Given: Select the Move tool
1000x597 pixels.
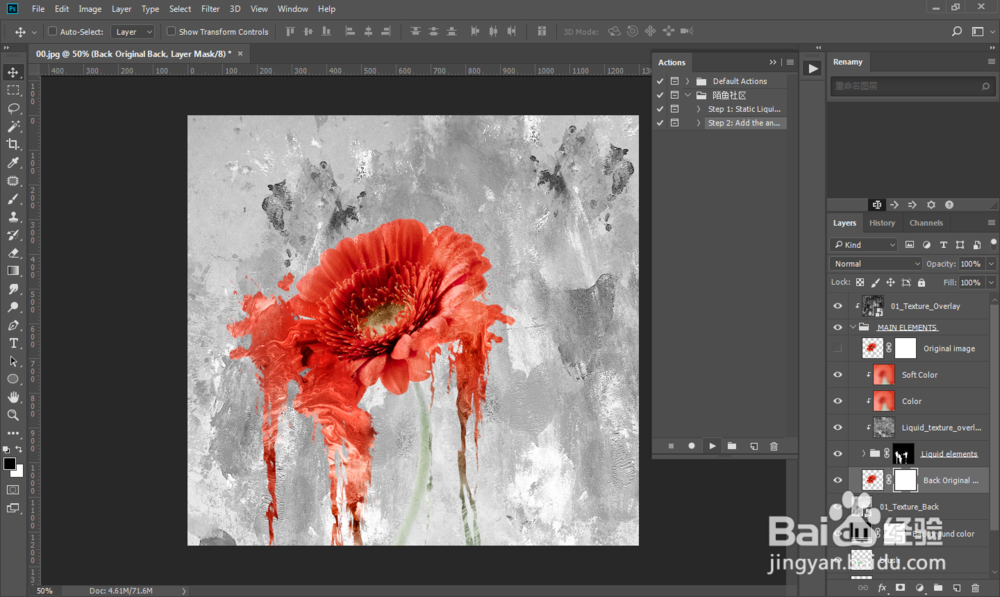Looking at the screenshot, I should [x=13, y=72].
